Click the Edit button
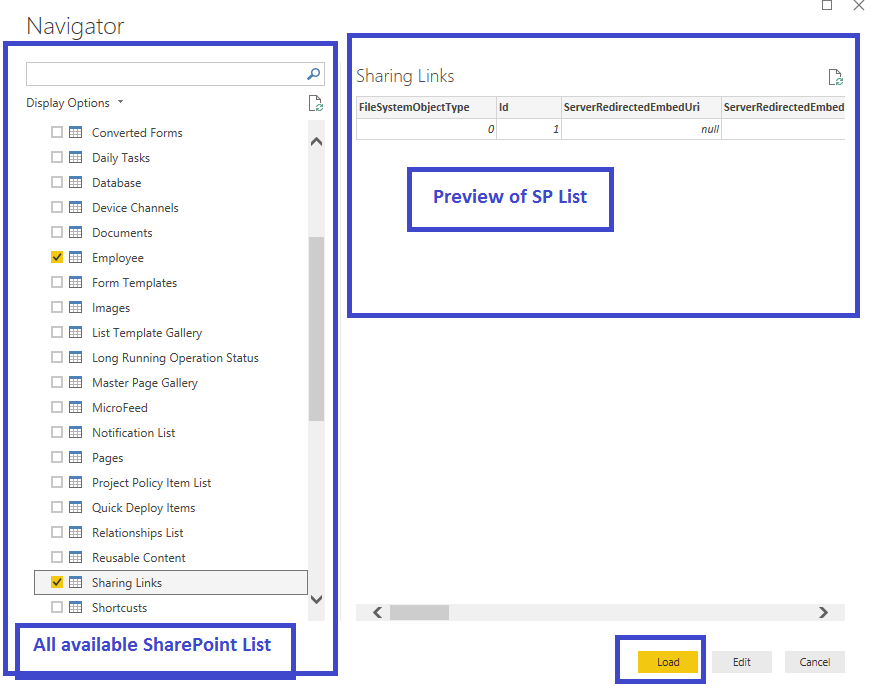The height and width of the screenshot is (688, 875). (741, 661)
